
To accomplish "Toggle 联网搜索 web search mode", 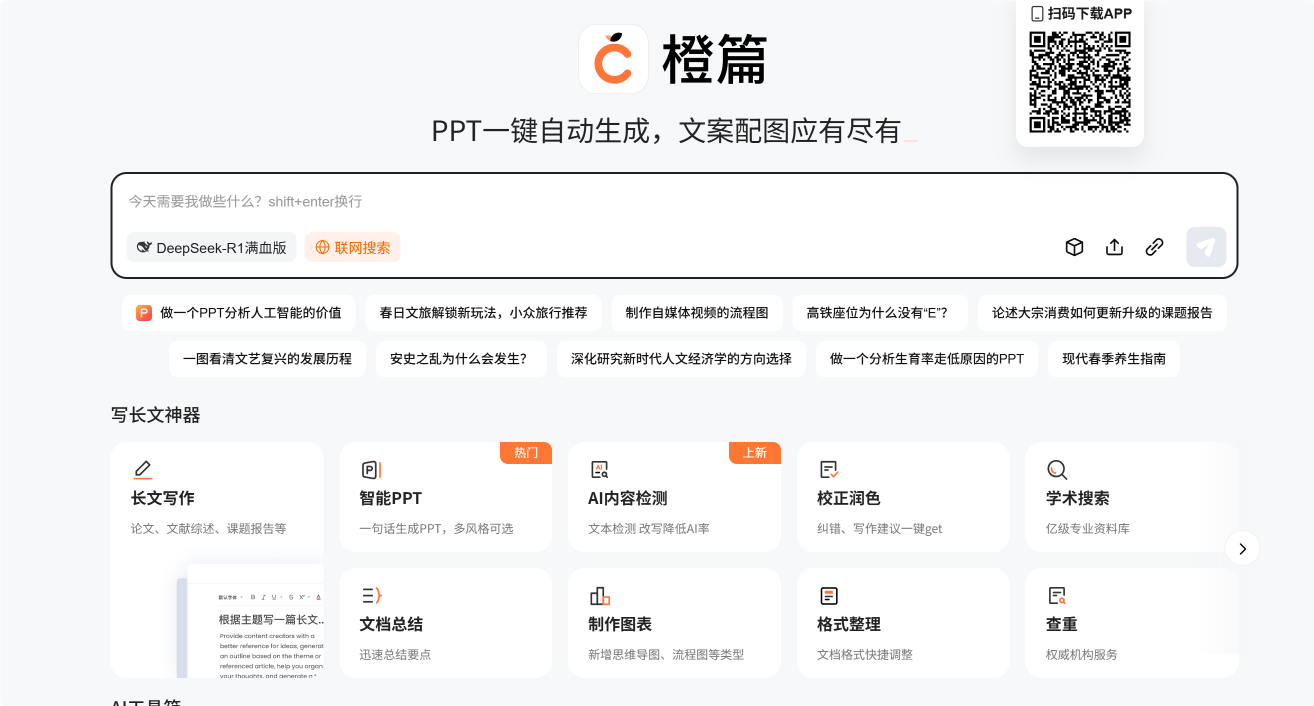I will pyautogui.click(x=352, y=247).
